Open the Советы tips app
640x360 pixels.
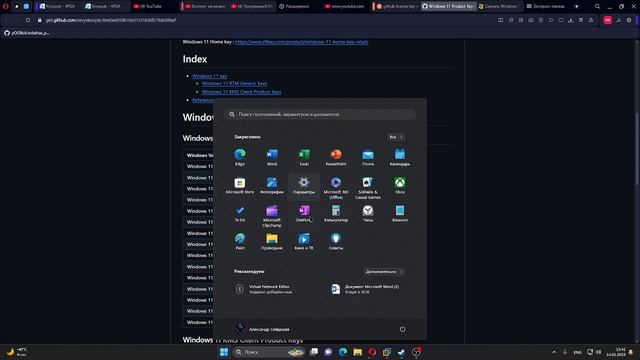(336, 241)
